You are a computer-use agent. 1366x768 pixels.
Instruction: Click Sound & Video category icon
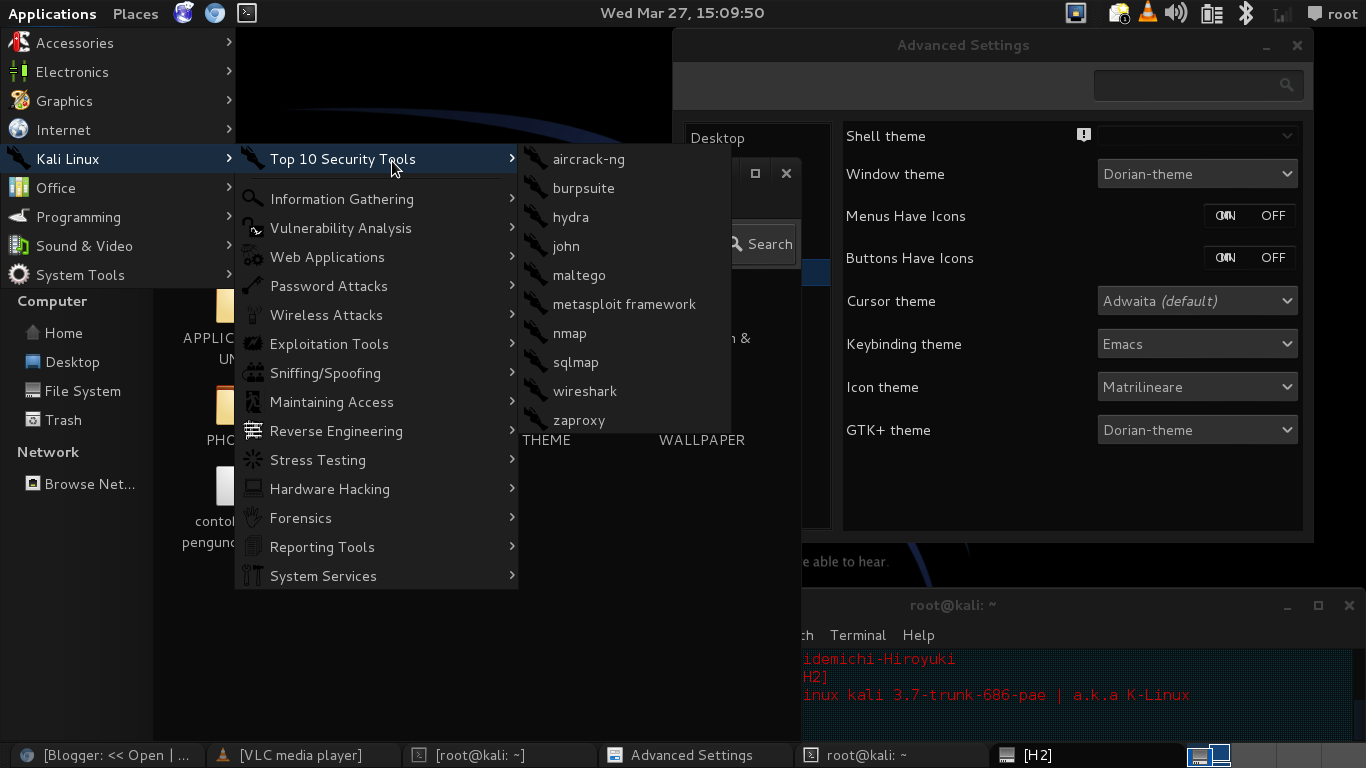[19, 246]
